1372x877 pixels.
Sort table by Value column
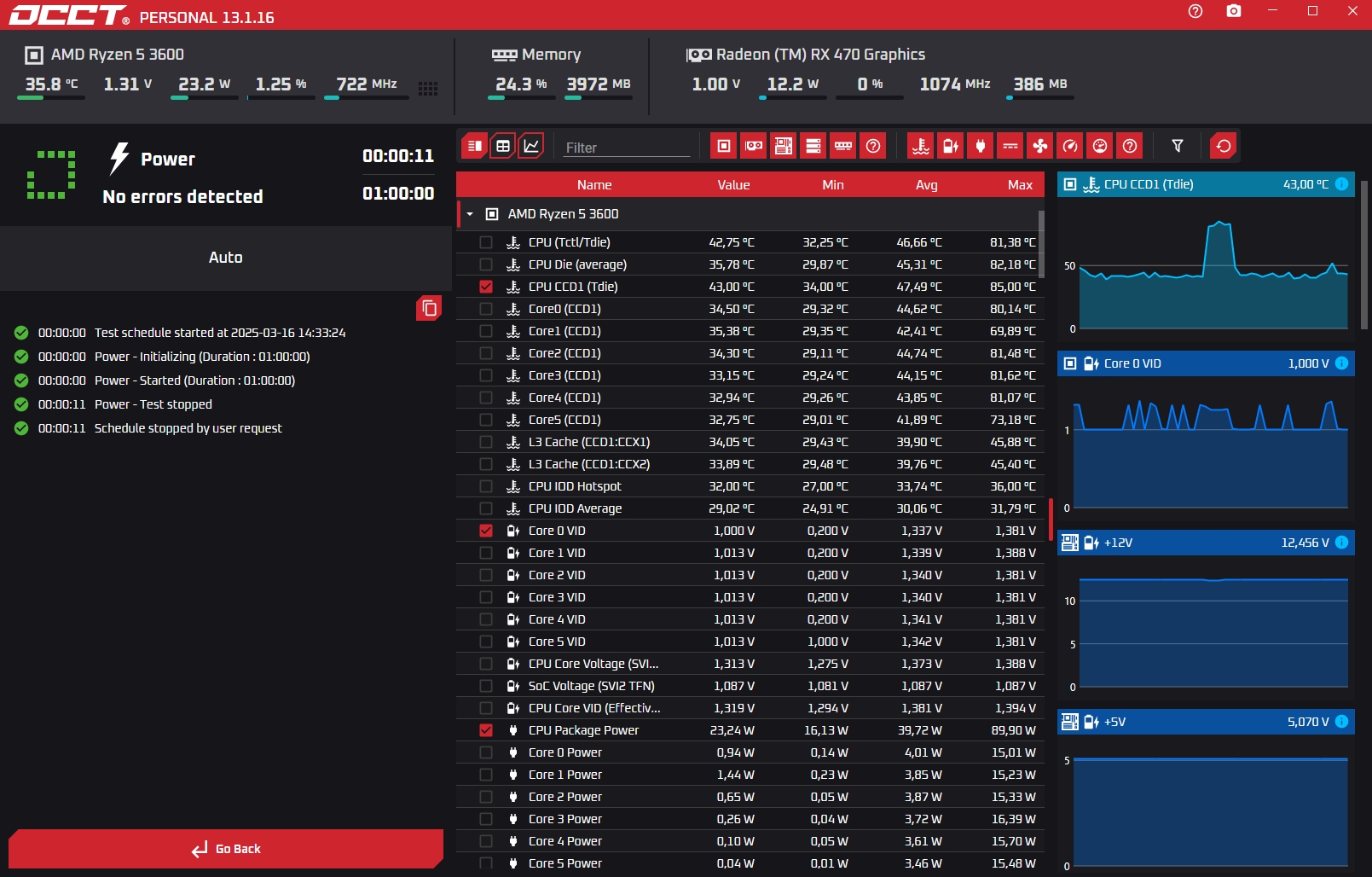pyautogui.click(x=733, y=185)
